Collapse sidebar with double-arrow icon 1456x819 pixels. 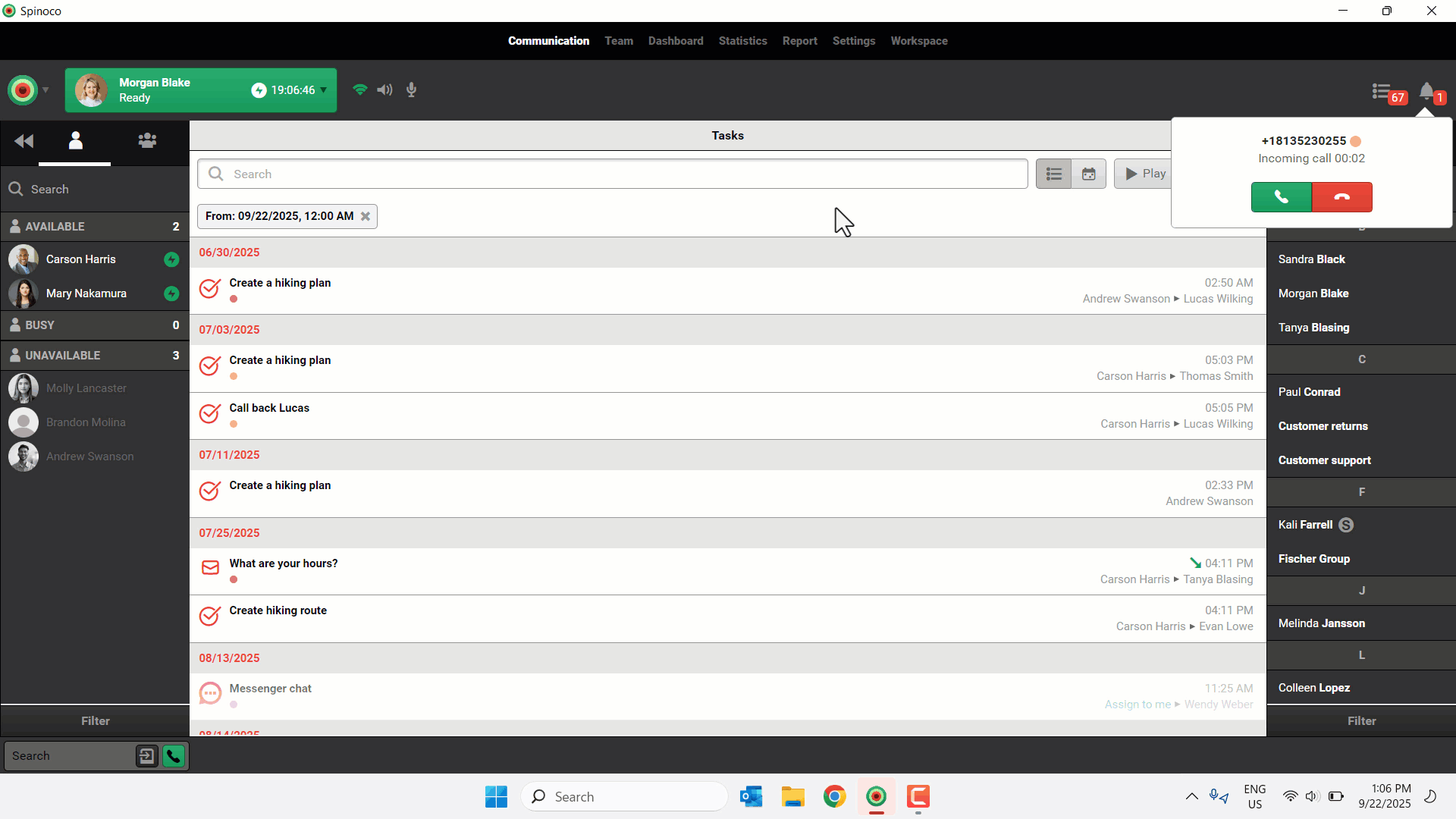24,141
